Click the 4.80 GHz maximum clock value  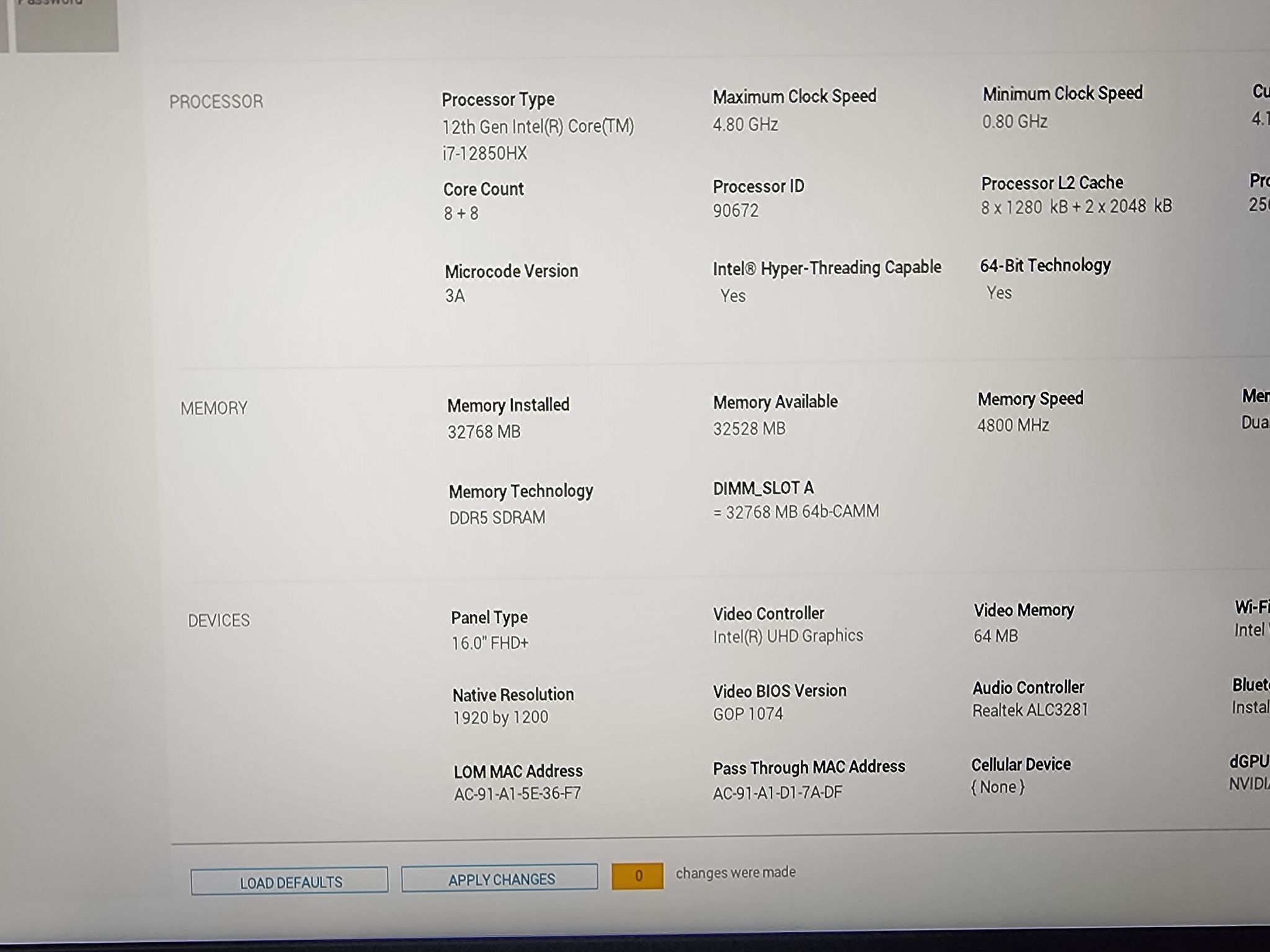pos(745,125)
